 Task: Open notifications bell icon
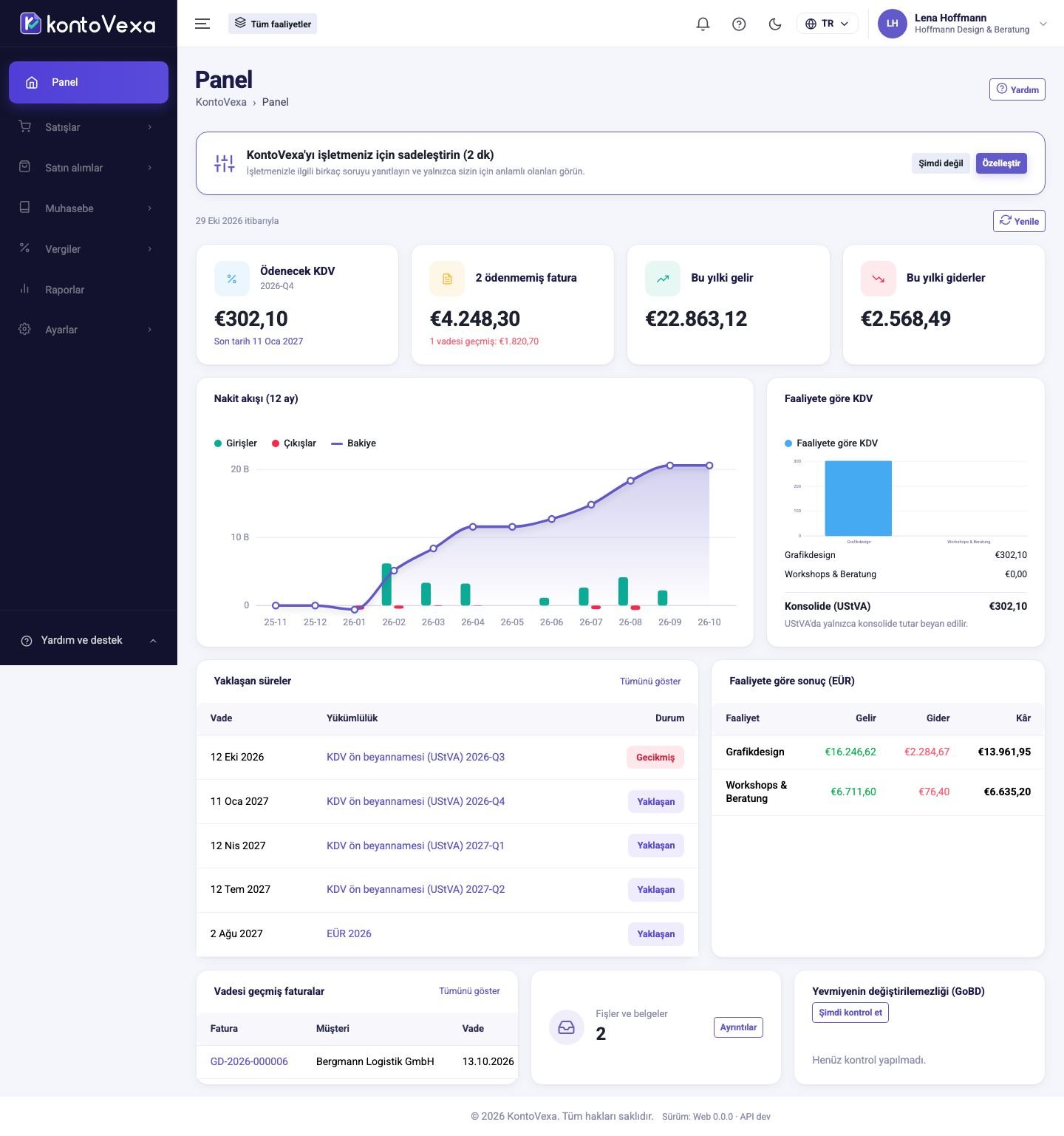point(703,24)
